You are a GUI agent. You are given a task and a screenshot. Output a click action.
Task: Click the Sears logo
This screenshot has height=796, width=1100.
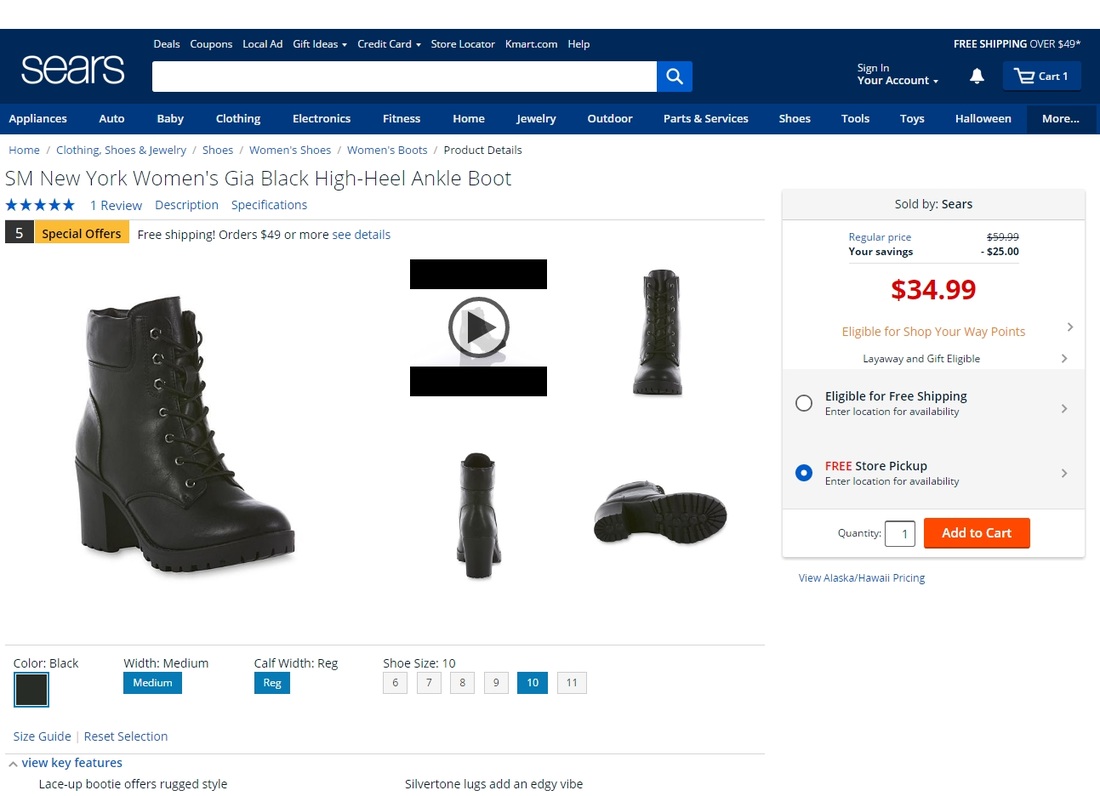pyautogui.click(x=73, y=69)
